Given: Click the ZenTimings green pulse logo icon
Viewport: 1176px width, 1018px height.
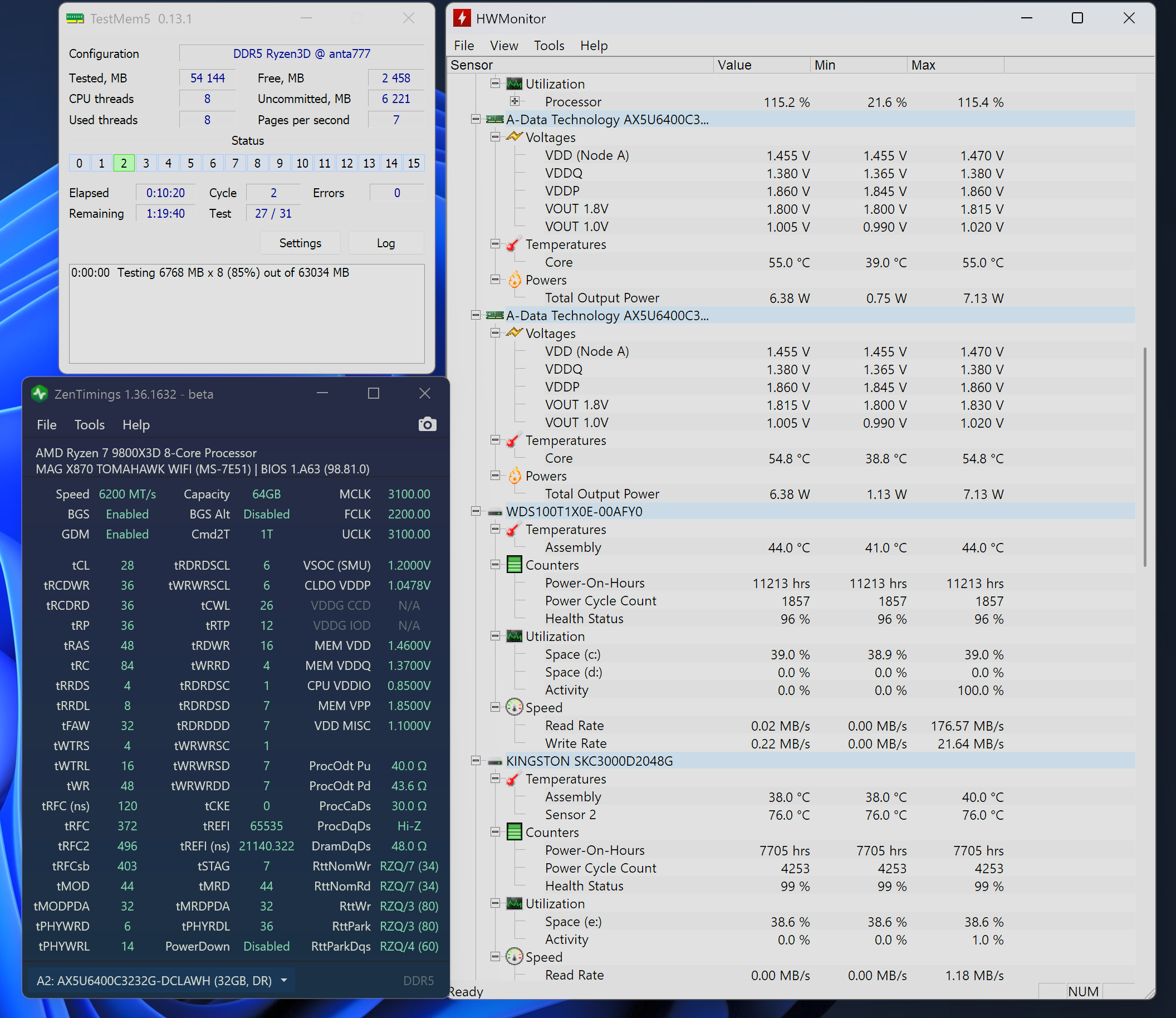Looking at the screenshot, I should point(40,394).
